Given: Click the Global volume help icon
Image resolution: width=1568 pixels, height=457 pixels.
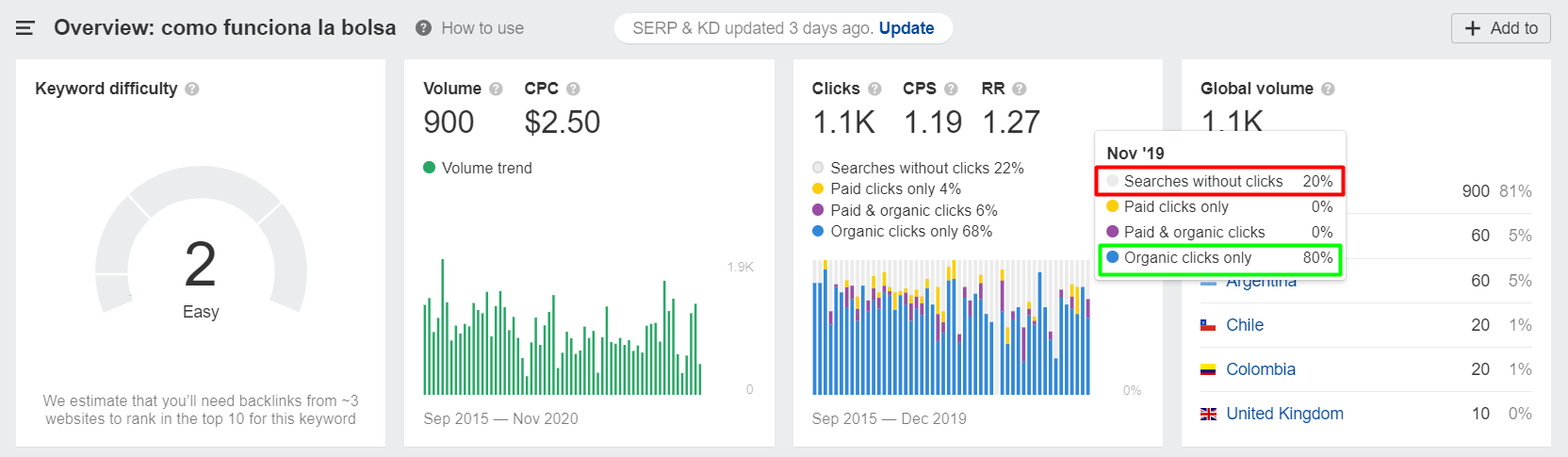Looking at the screenshot, I should (1328, 89).
